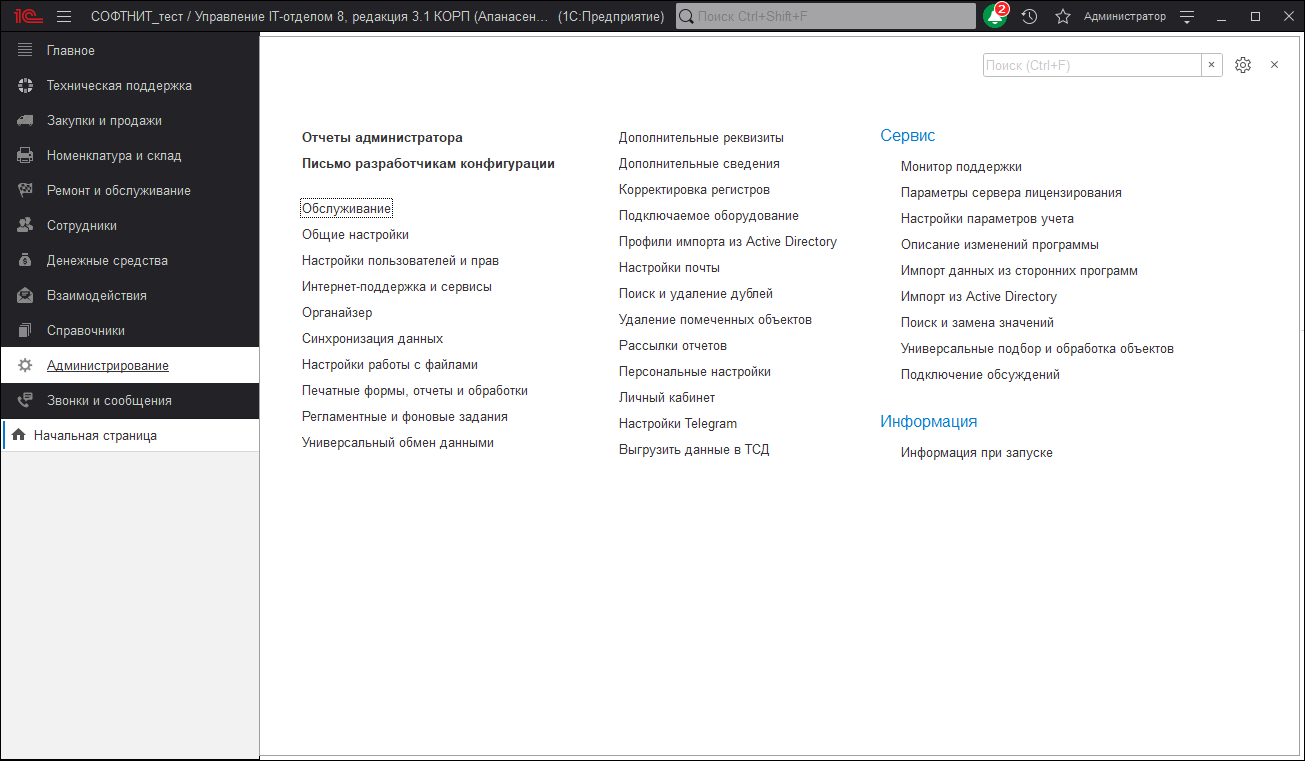Viewport: 1305px width, 761px height.
Task: Open Настройки Telegram
Action: click(680, 423)
